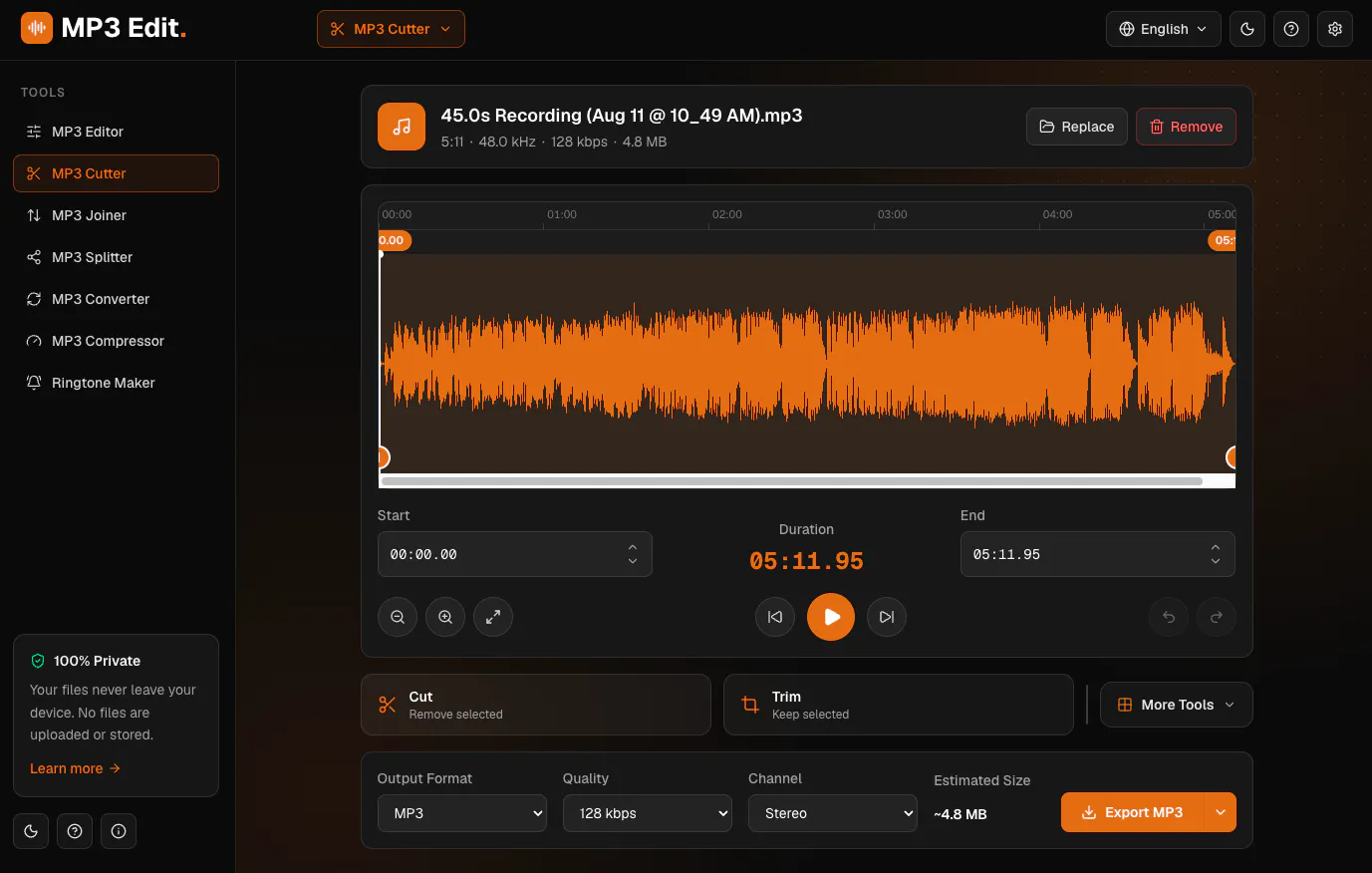The image size is (1372, 873).
Task: Select MP3 Cutter in sidebar
Action: click(x=116, y=173)
